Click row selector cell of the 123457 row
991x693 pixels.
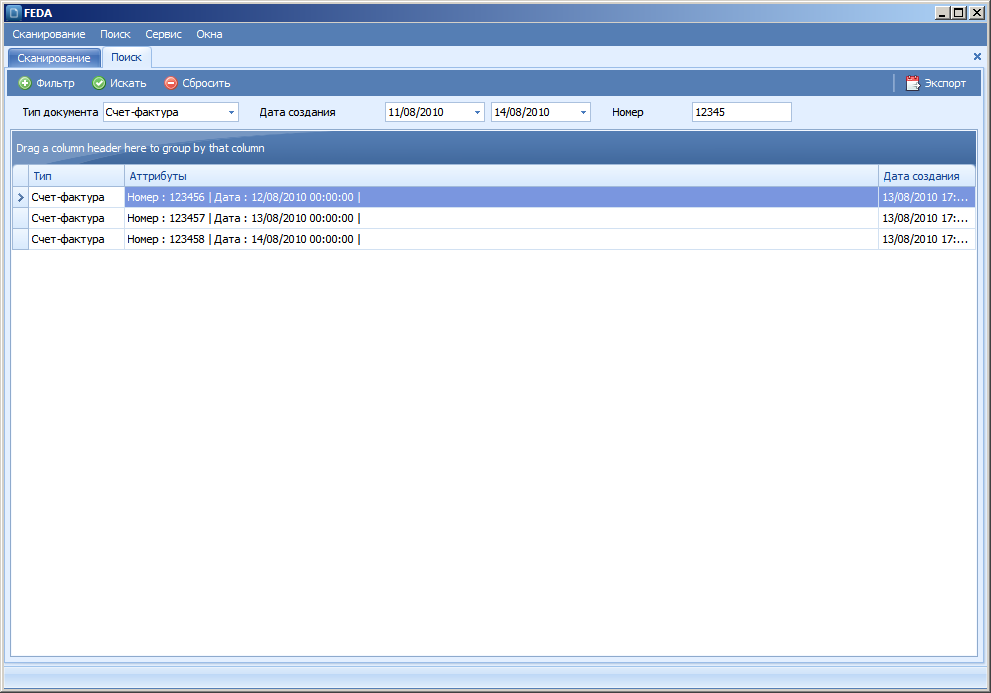coord(20,218)
